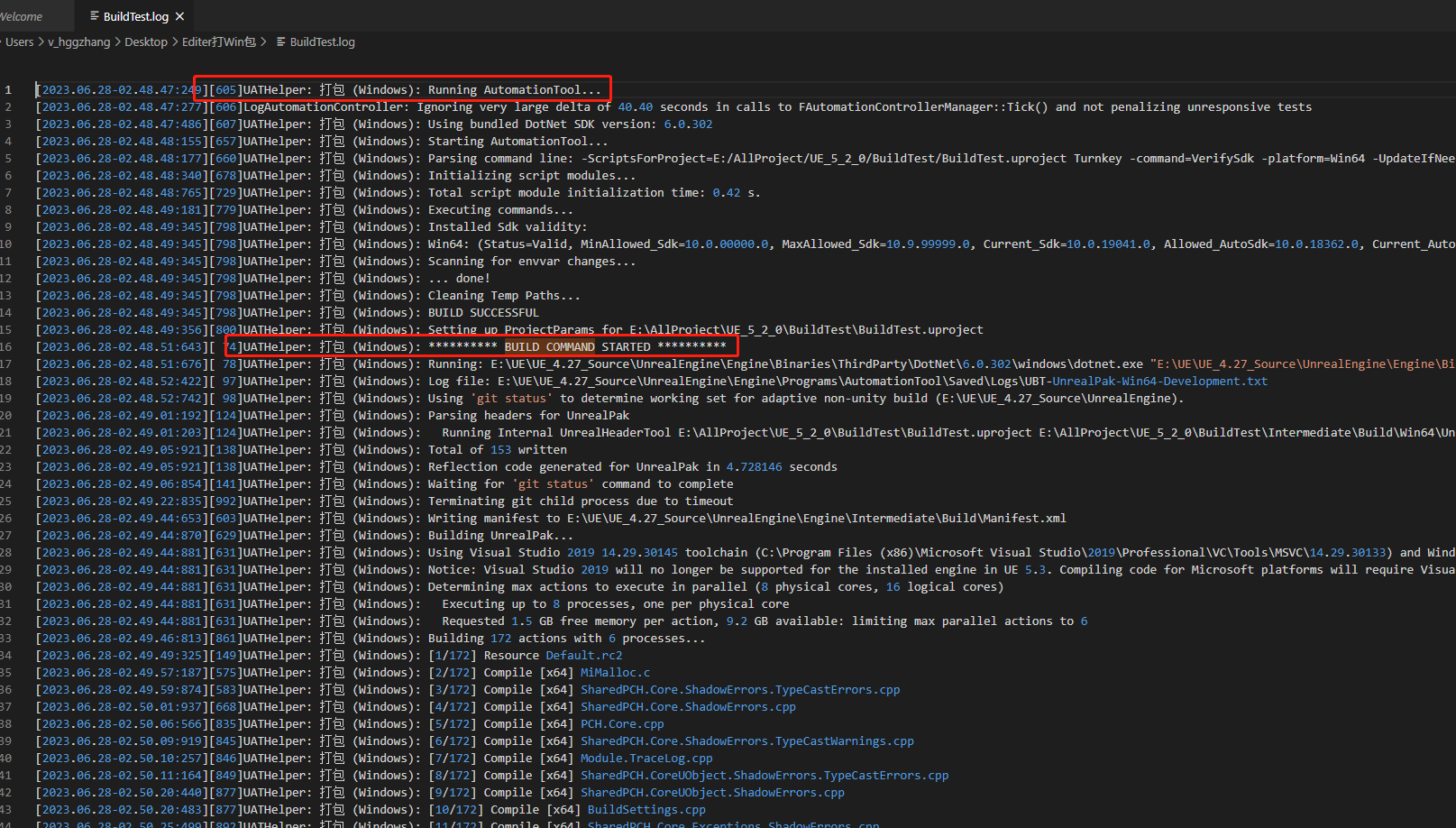Expand chevron after v_hggzhang breadcrumb
This screenshot has height=828, width=1456.
[118, 42]
